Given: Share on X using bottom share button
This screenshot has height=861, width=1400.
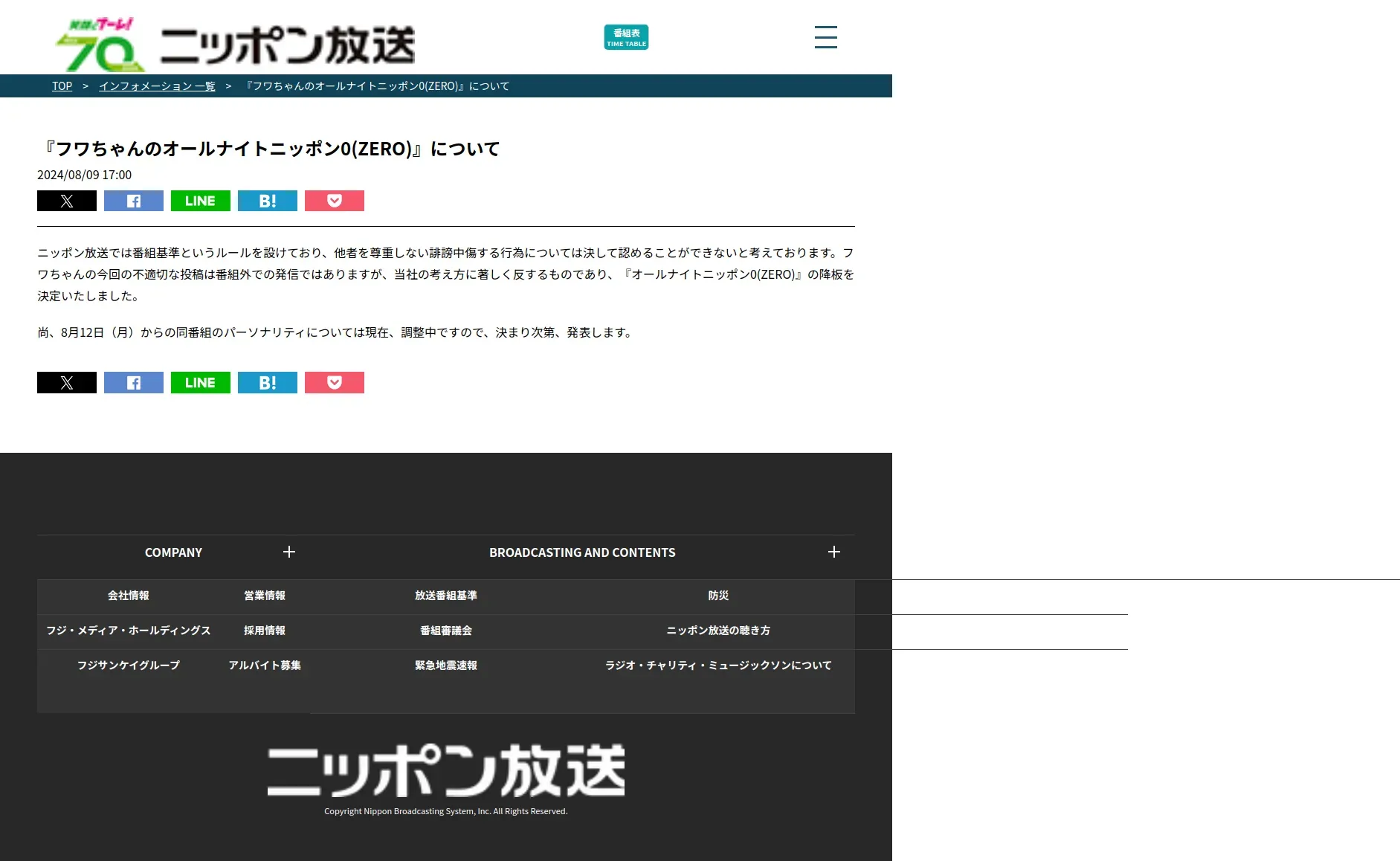Looking at the screenshot, I should point(67,382).
